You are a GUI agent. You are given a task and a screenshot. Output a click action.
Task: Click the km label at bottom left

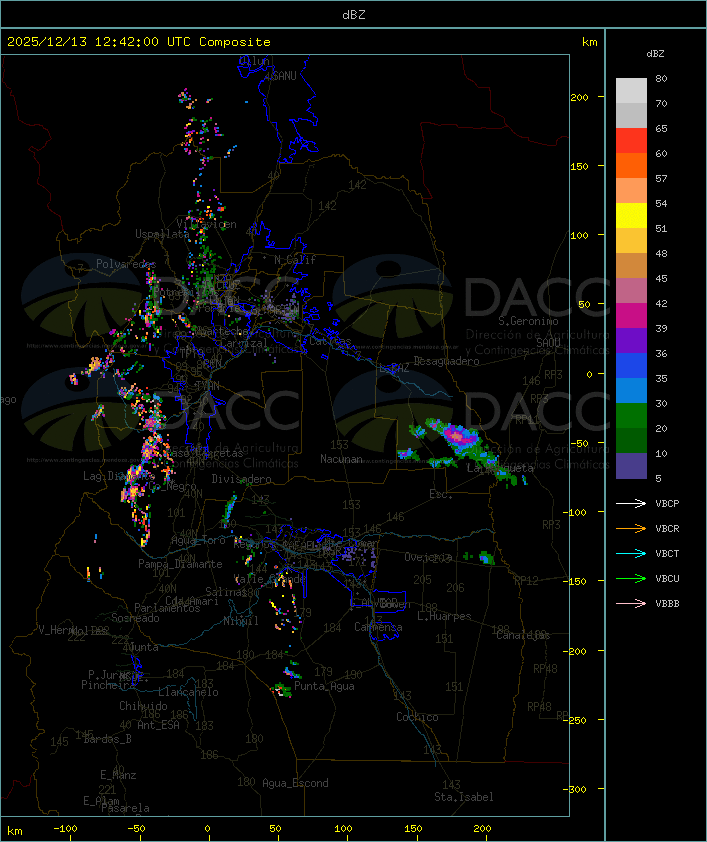pos(14,831)
